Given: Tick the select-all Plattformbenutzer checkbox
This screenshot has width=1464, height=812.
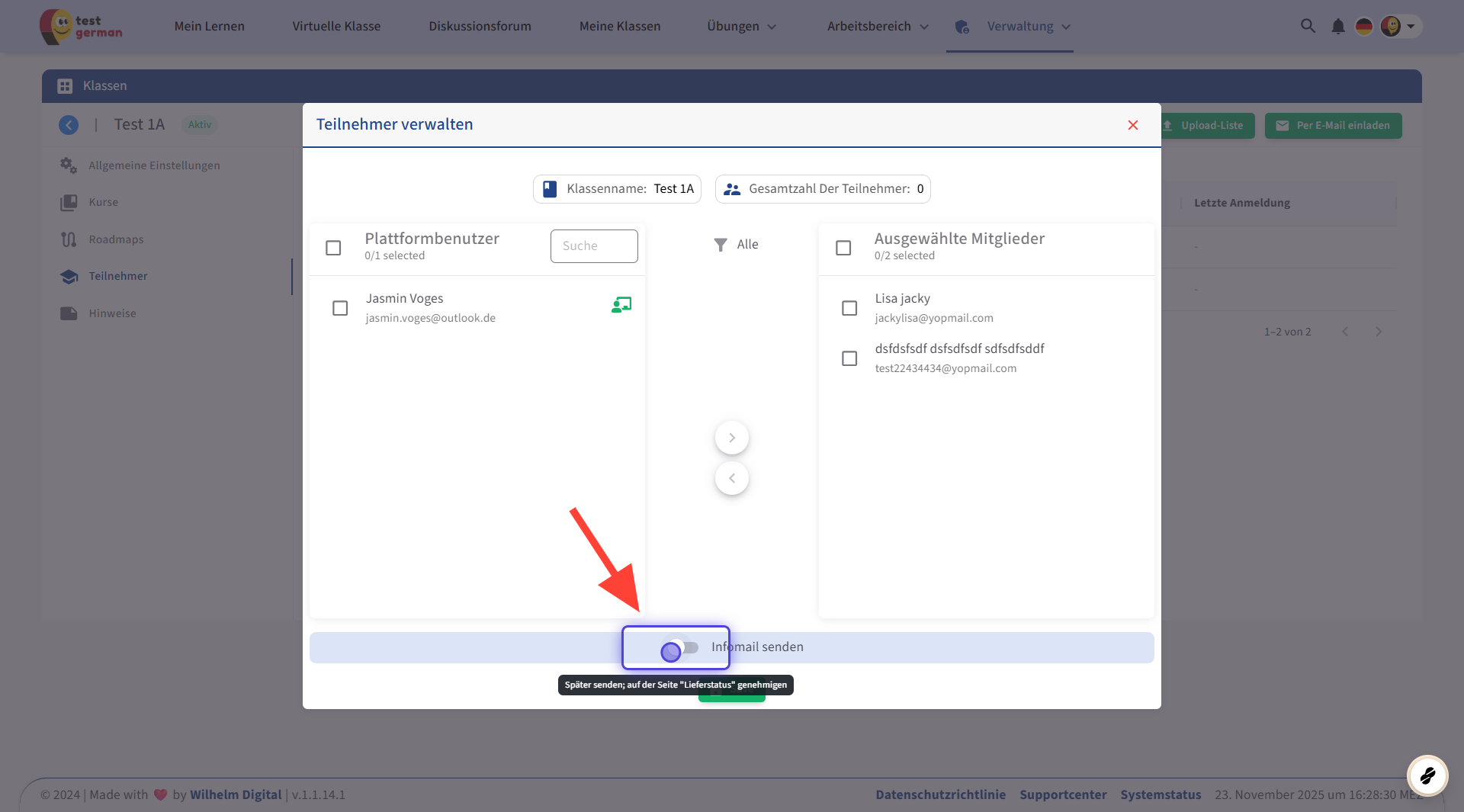Looking at the screenshot, I should [x=333, y=248].
